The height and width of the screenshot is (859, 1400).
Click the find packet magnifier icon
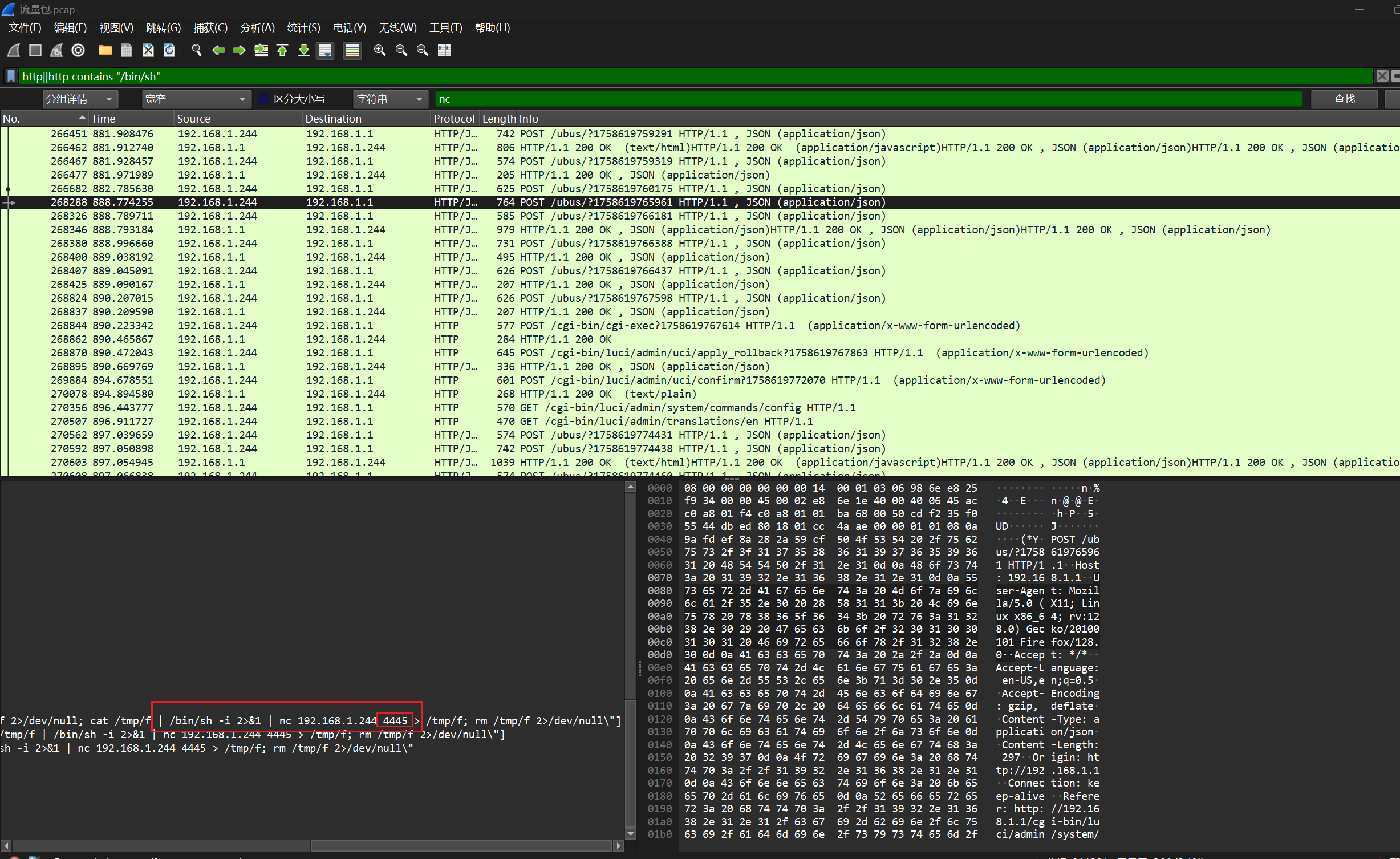point(196,51)
